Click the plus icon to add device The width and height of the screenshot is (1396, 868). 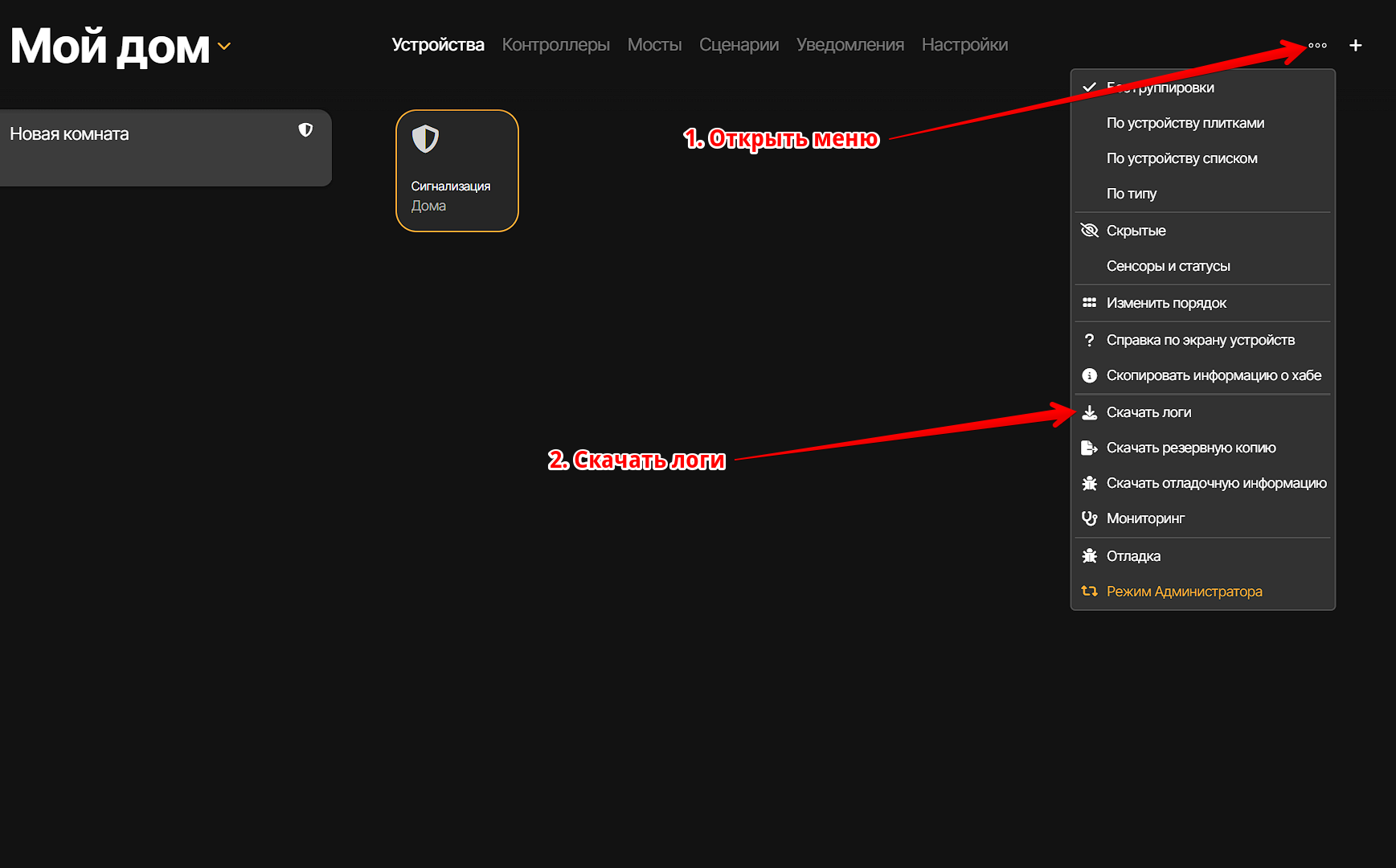(1355, 46)
